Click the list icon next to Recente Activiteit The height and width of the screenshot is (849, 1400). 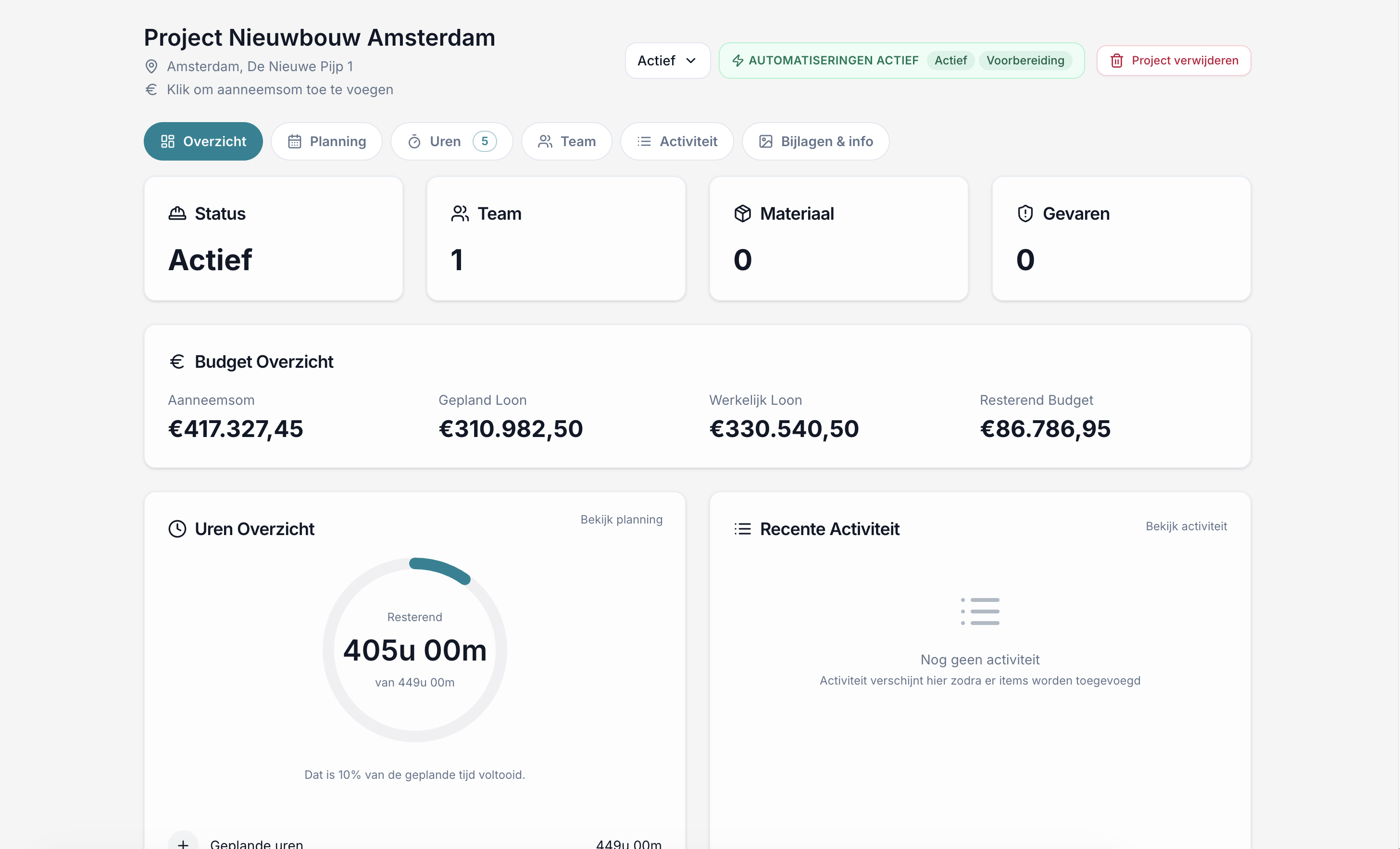(742, 529)
